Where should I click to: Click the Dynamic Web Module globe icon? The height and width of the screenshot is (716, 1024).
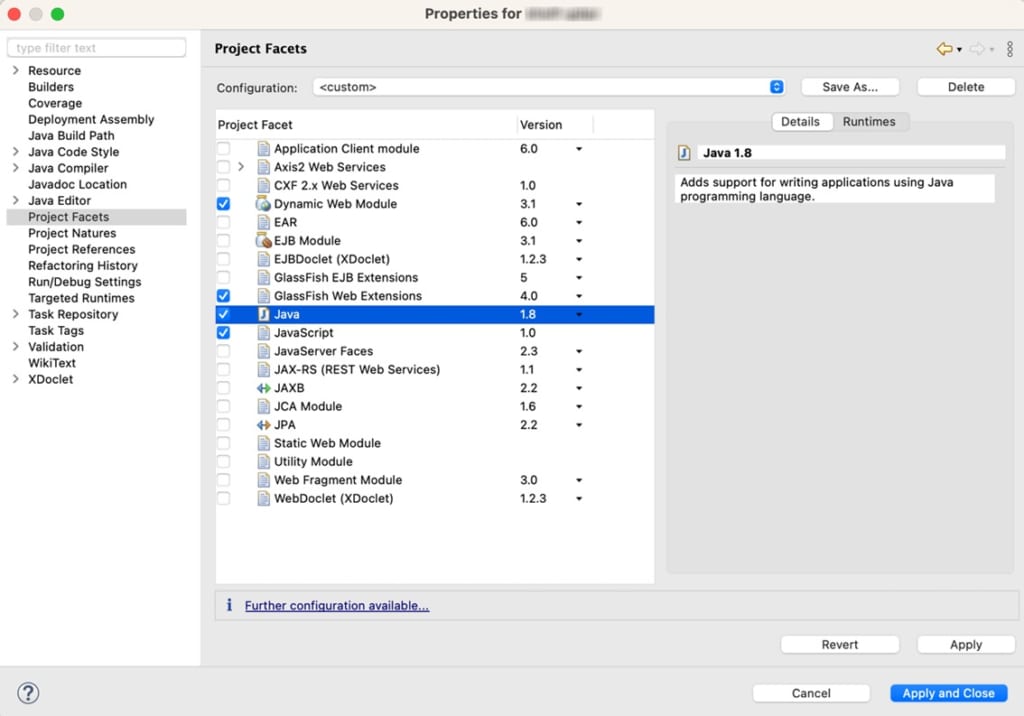[x=264, y=204]
